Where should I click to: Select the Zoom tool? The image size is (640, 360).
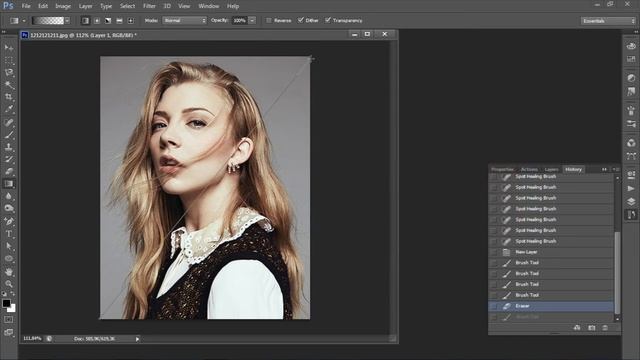tap(9, 284)
